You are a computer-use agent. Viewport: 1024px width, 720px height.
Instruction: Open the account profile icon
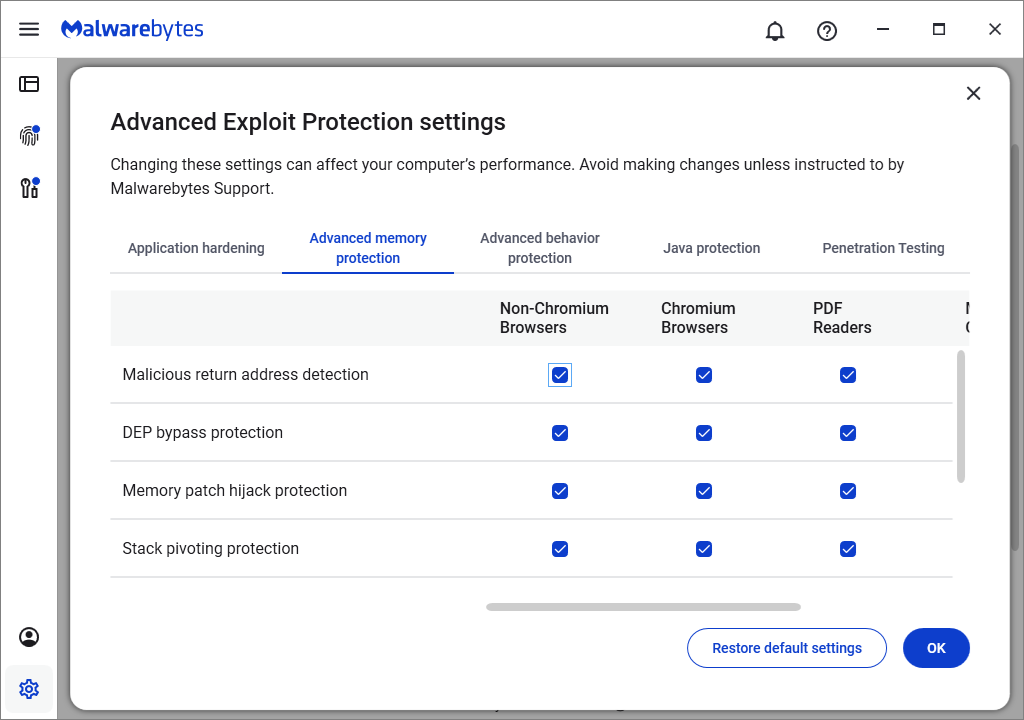pos(29,637)
